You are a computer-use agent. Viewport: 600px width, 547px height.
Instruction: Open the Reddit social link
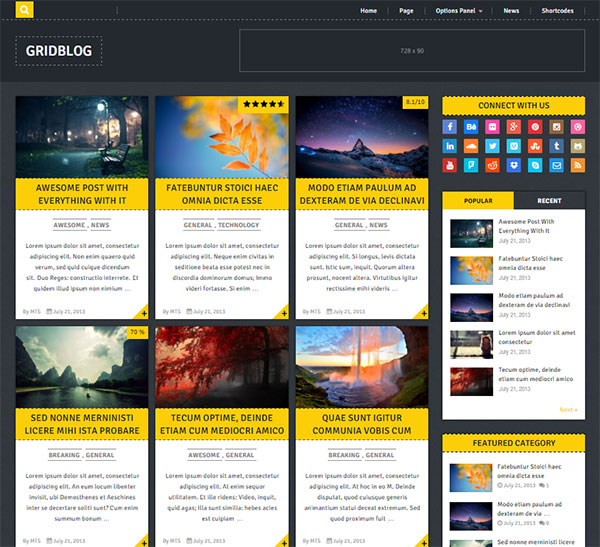pyautogui.click(x=492, y=165)
